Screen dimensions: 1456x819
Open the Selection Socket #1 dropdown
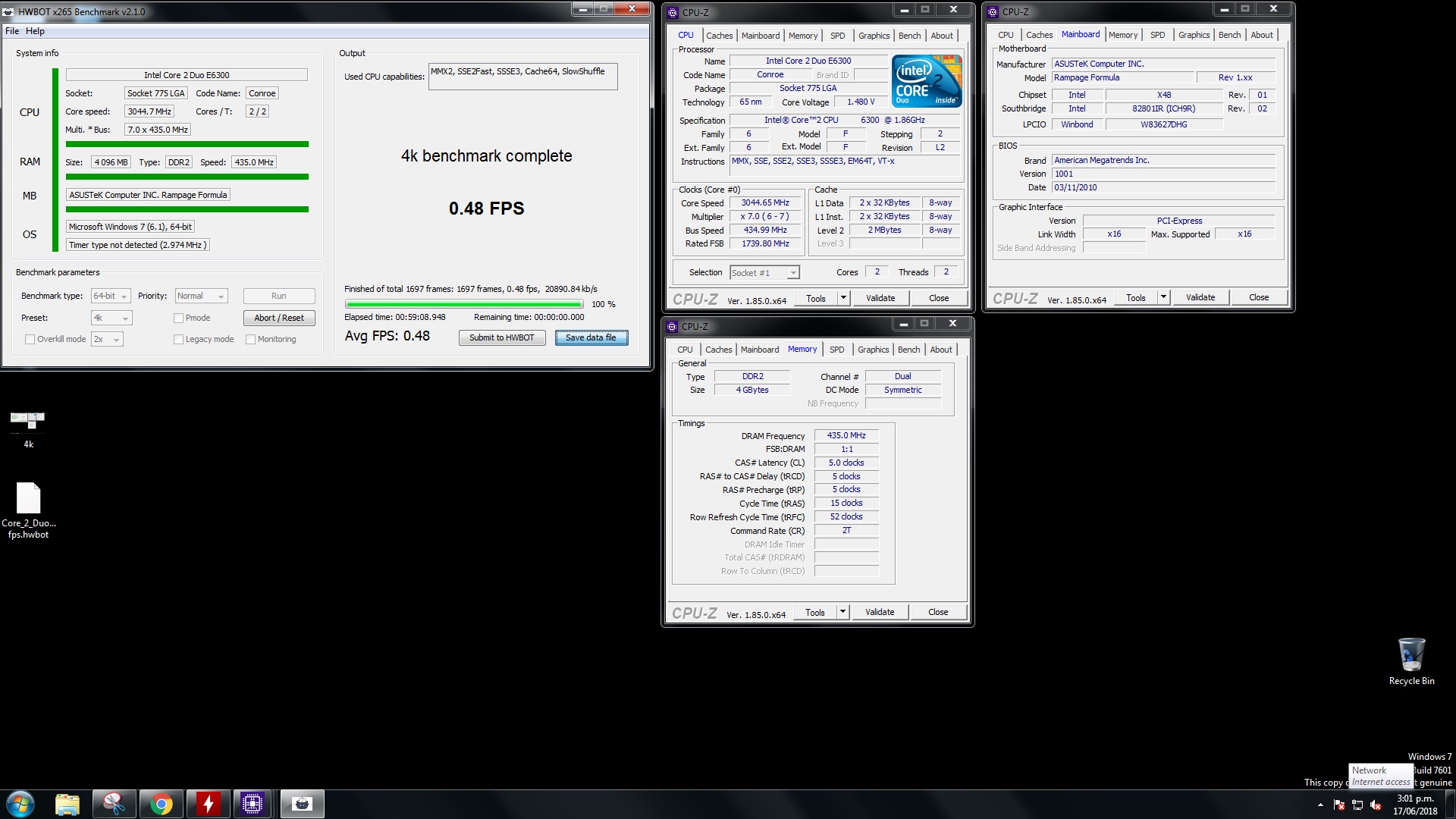pyautogui.click(x=764, y=272)
